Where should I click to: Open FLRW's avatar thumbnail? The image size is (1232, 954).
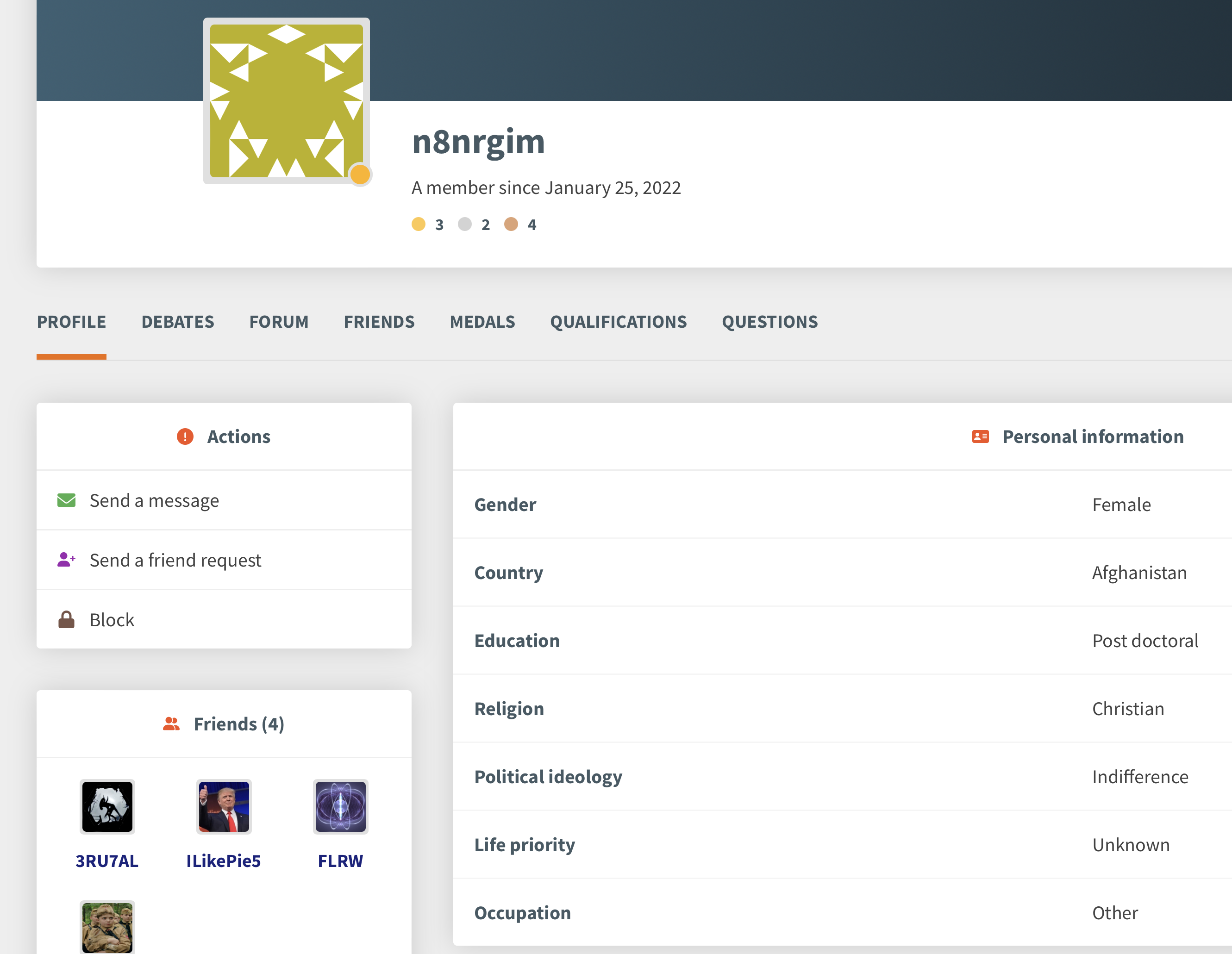[341, 807]
